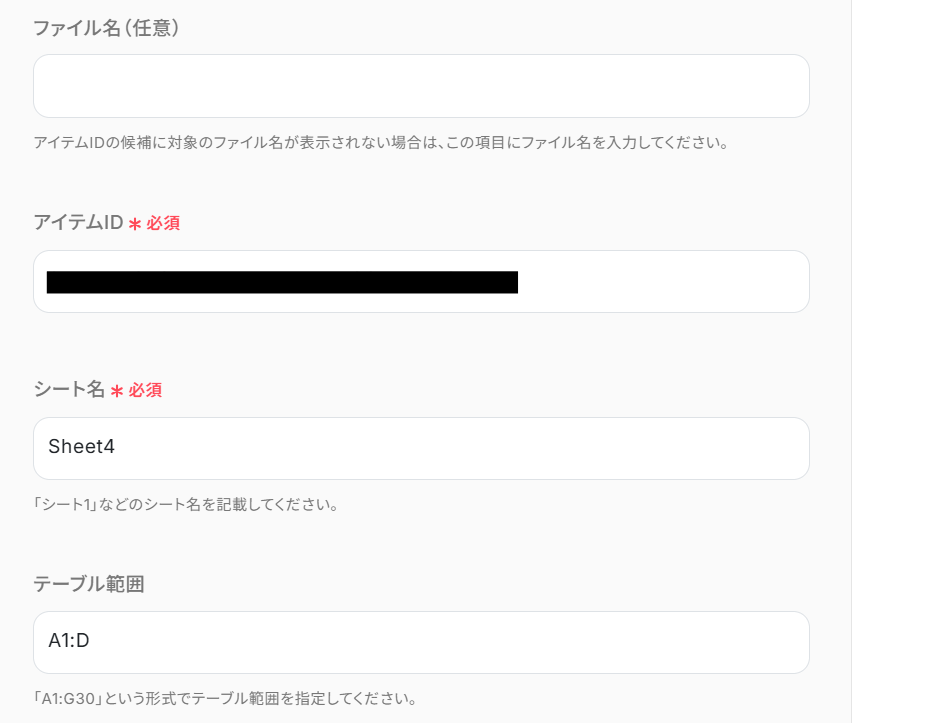Click the vertical divider beside the form

851,360
